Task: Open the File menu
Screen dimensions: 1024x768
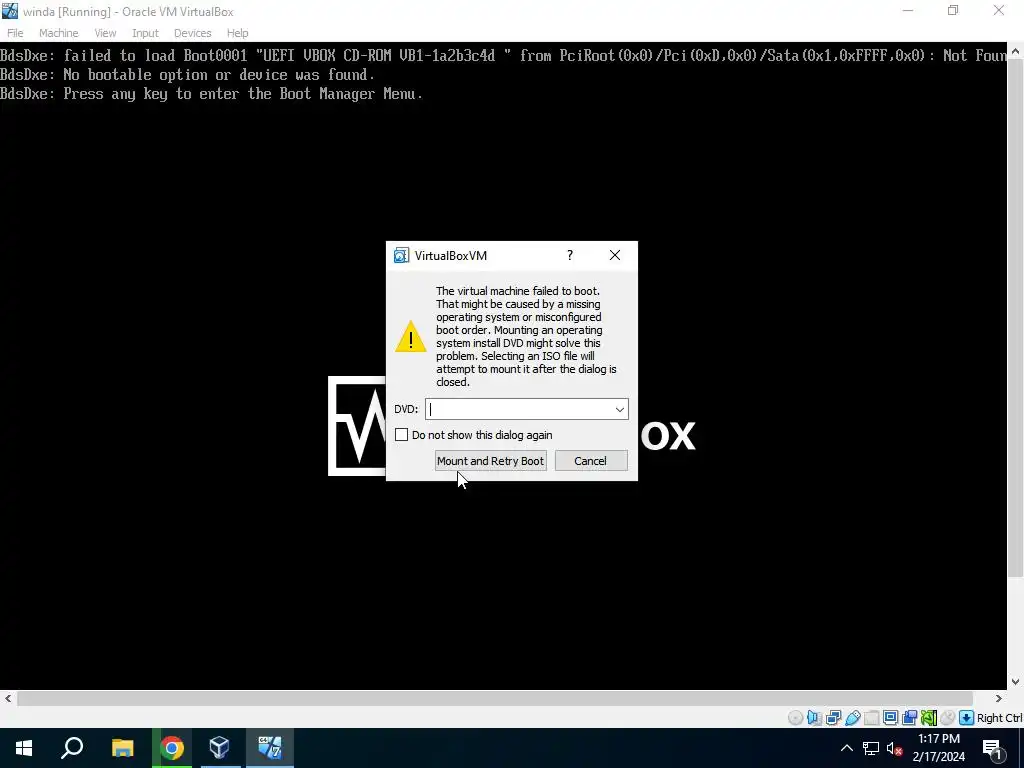Action: pos(15,33)
